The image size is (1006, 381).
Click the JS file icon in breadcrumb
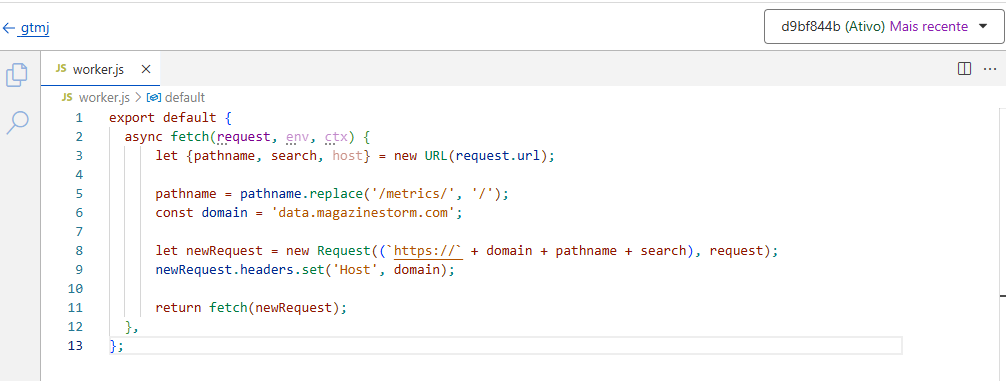pos(67,97)
